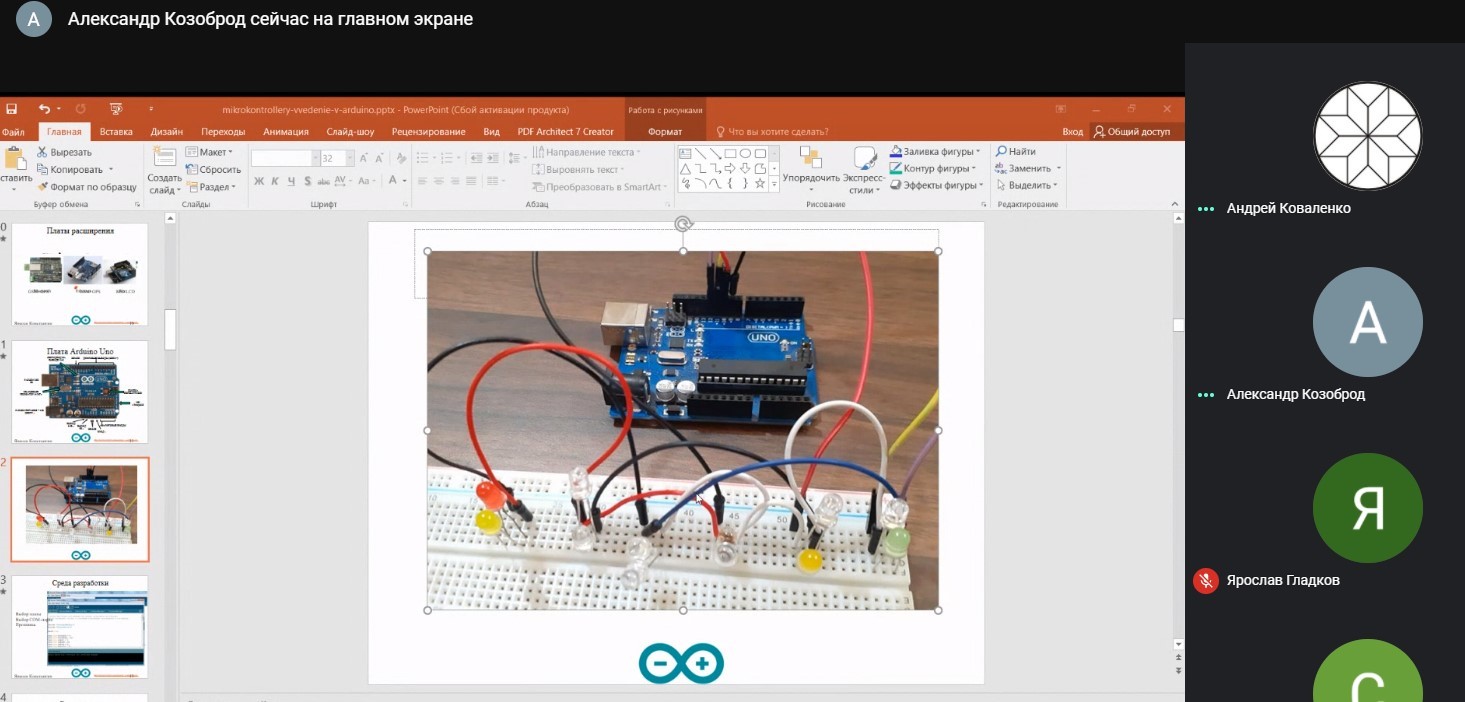Image resolution: width=1465 pixels, height=702 pixels.
Task: Click the Что вы хотите сделать search field
Action: click(772, 132)
